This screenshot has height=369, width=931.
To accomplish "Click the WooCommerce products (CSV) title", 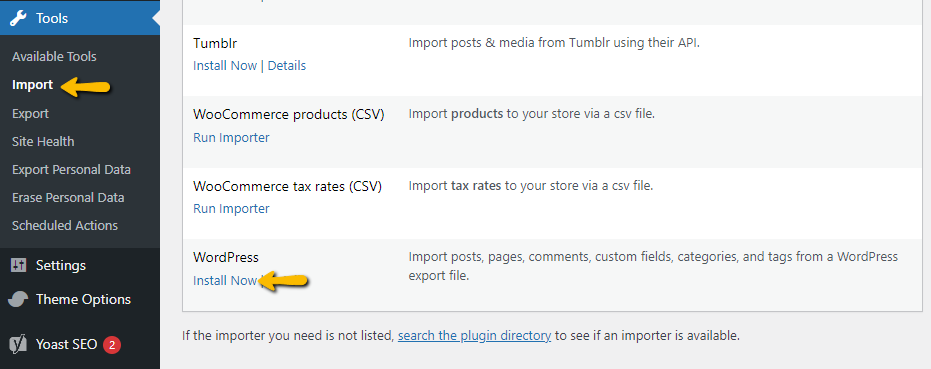I will 289,115.
